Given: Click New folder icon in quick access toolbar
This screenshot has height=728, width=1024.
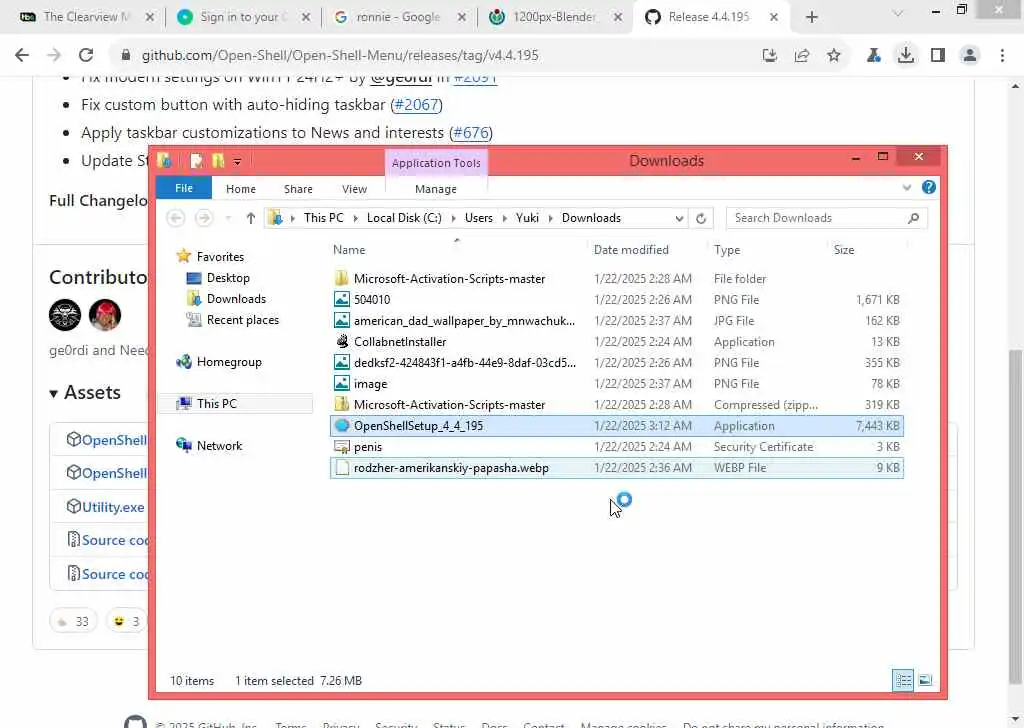Looking at the screenshot, I should click(218, 161).
